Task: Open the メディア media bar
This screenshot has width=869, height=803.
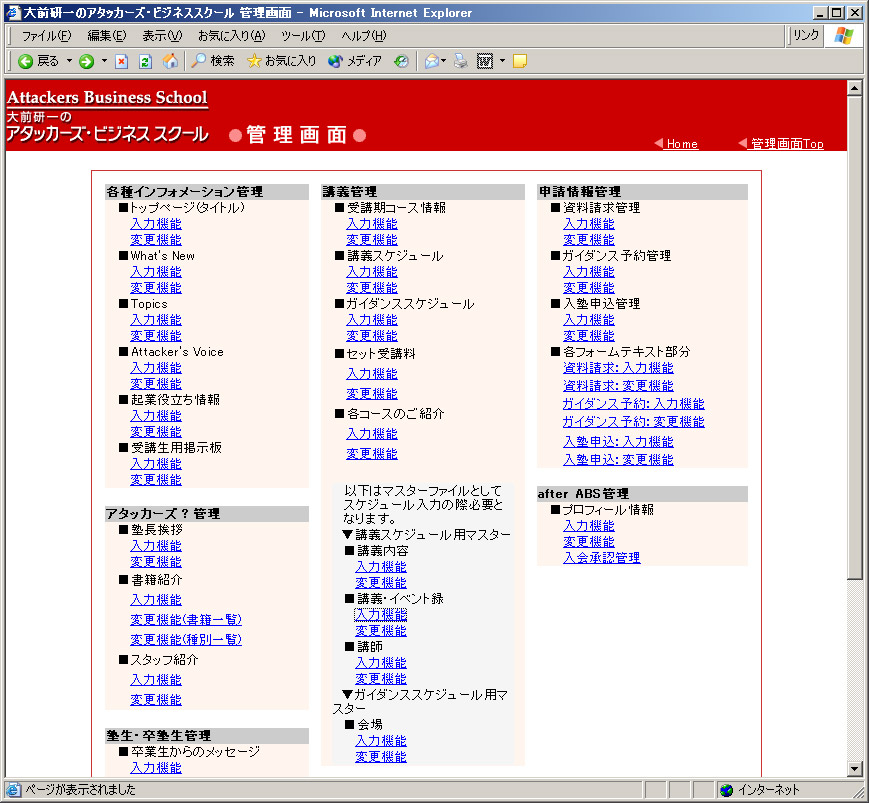Action: (x=355, y=61)
